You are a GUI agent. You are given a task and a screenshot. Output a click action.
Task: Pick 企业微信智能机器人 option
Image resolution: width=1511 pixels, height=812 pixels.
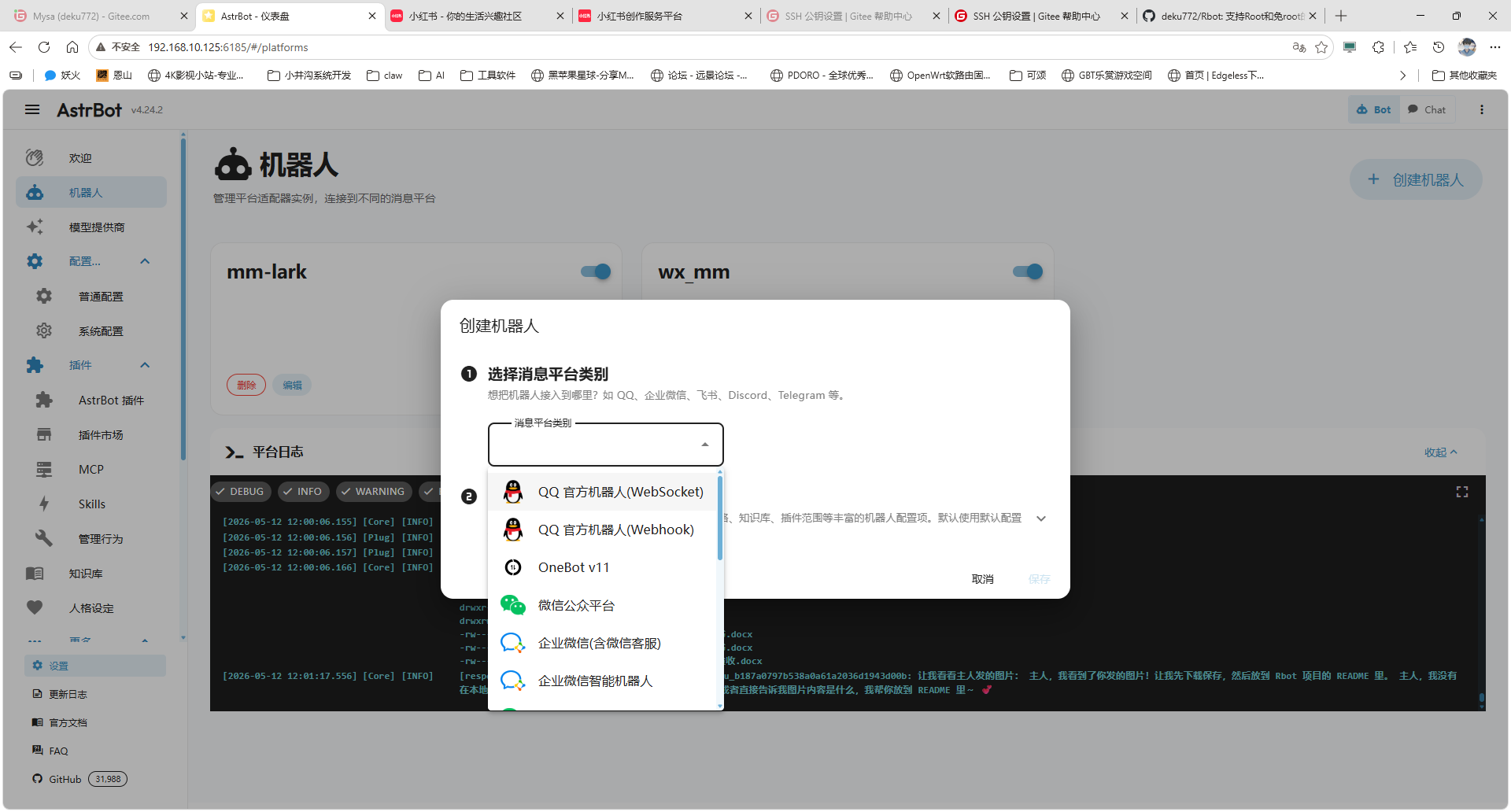coord(603,681)
